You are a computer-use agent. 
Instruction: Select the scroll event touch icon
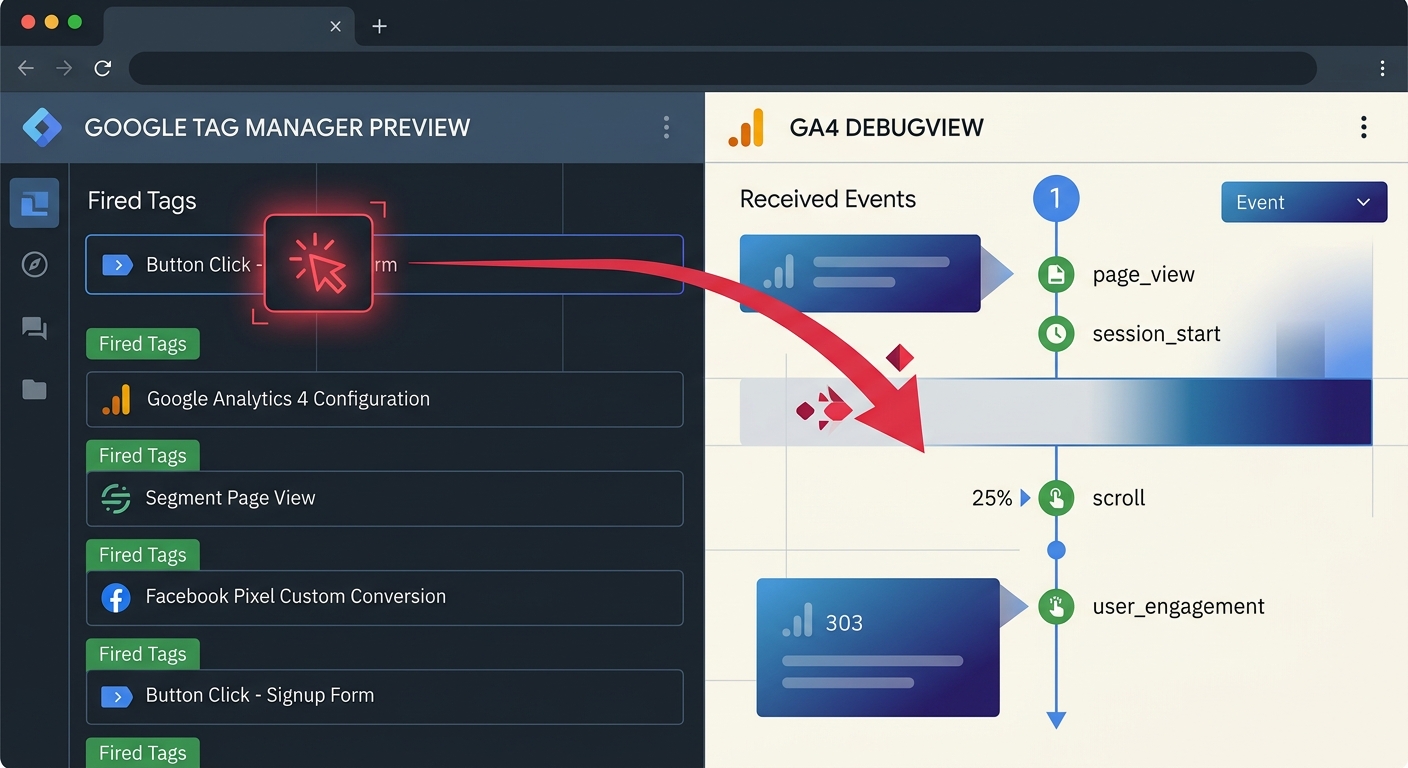1056,497
